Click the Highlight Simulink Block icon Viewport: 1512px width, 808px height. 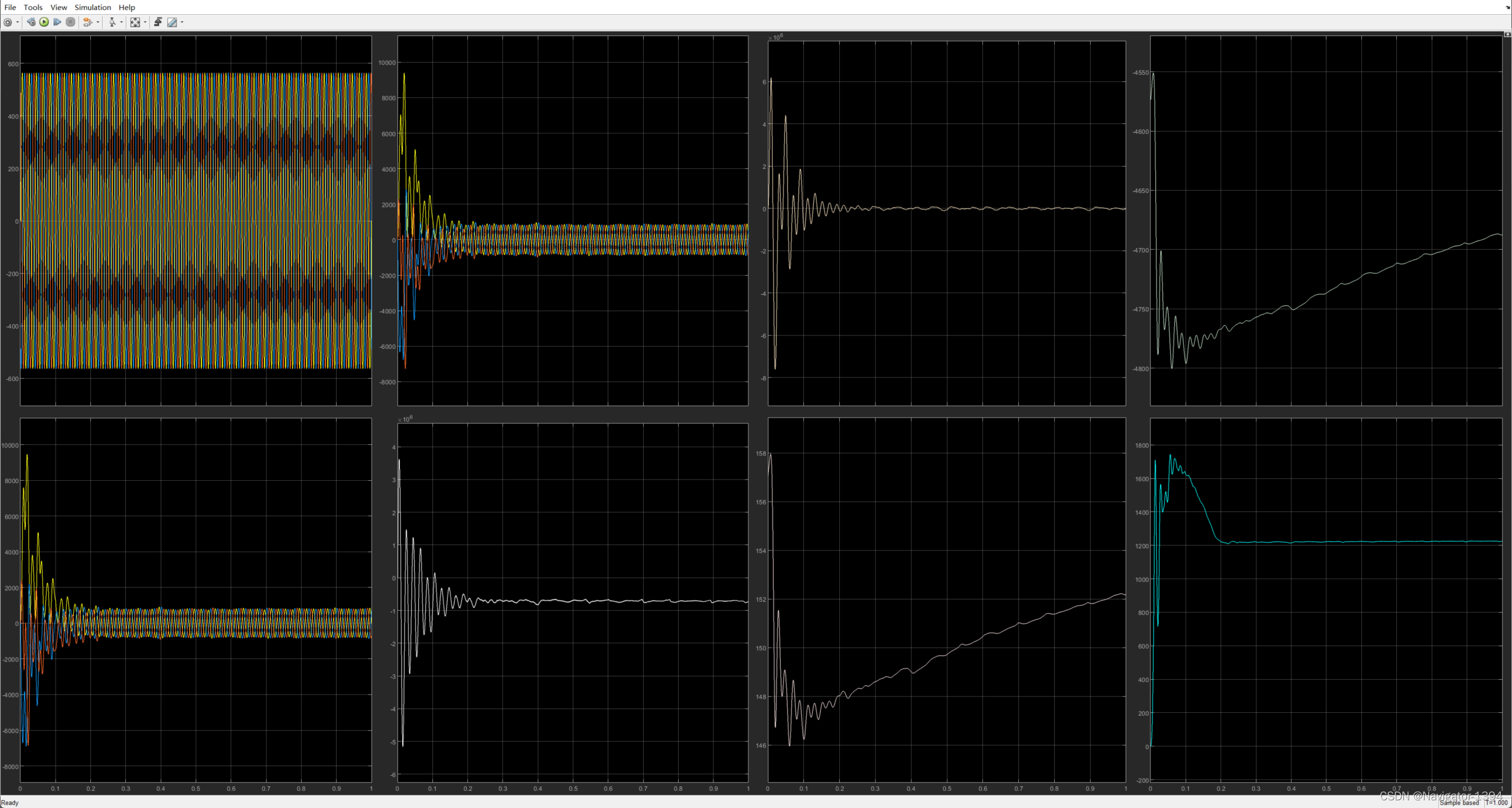87,22
